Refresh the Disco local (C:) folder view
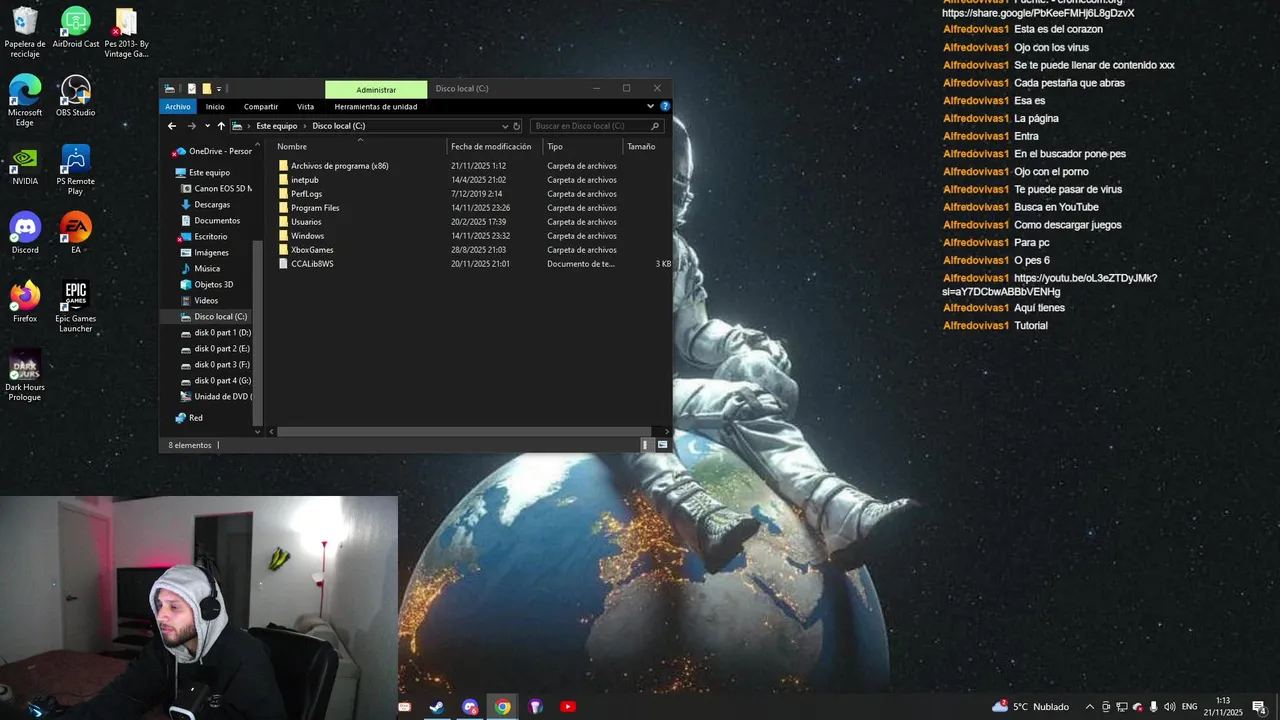The width and height of the screenshot is (1280, 720). 517,126
